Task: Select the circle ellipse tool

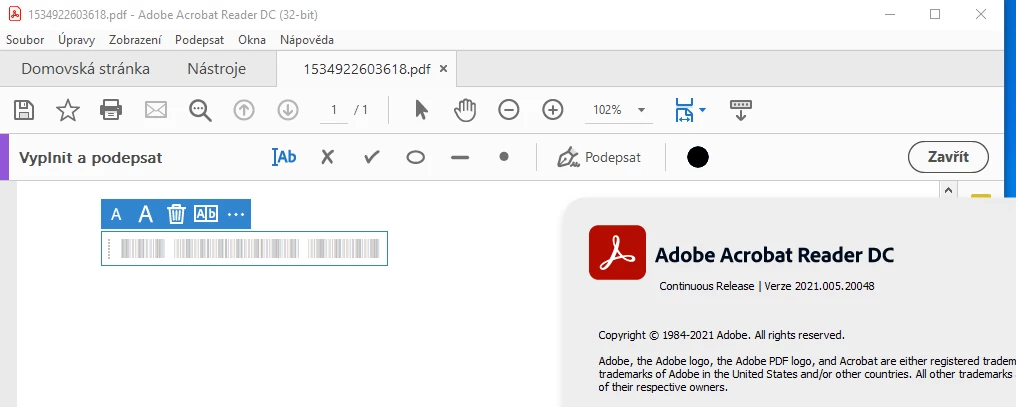Action: click(415, 157)
